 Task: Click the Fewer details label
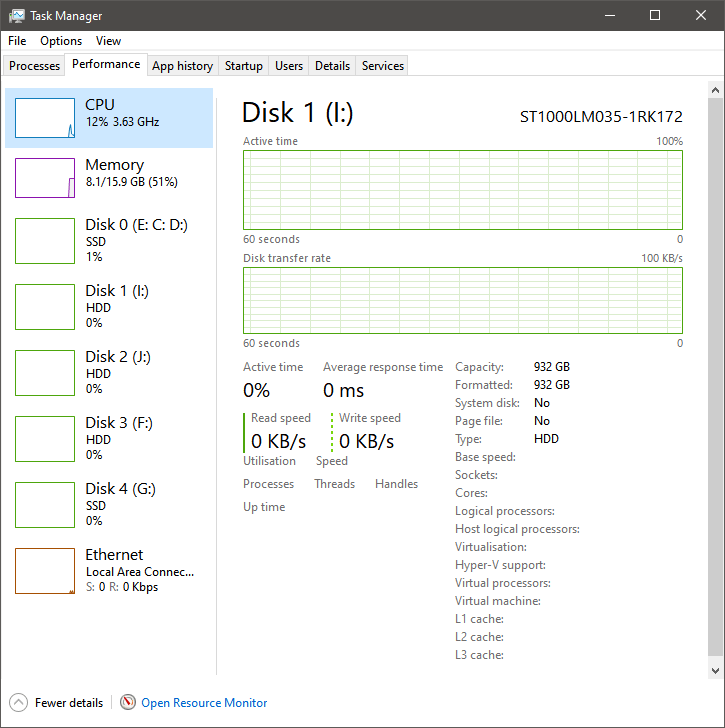(69, 702)
